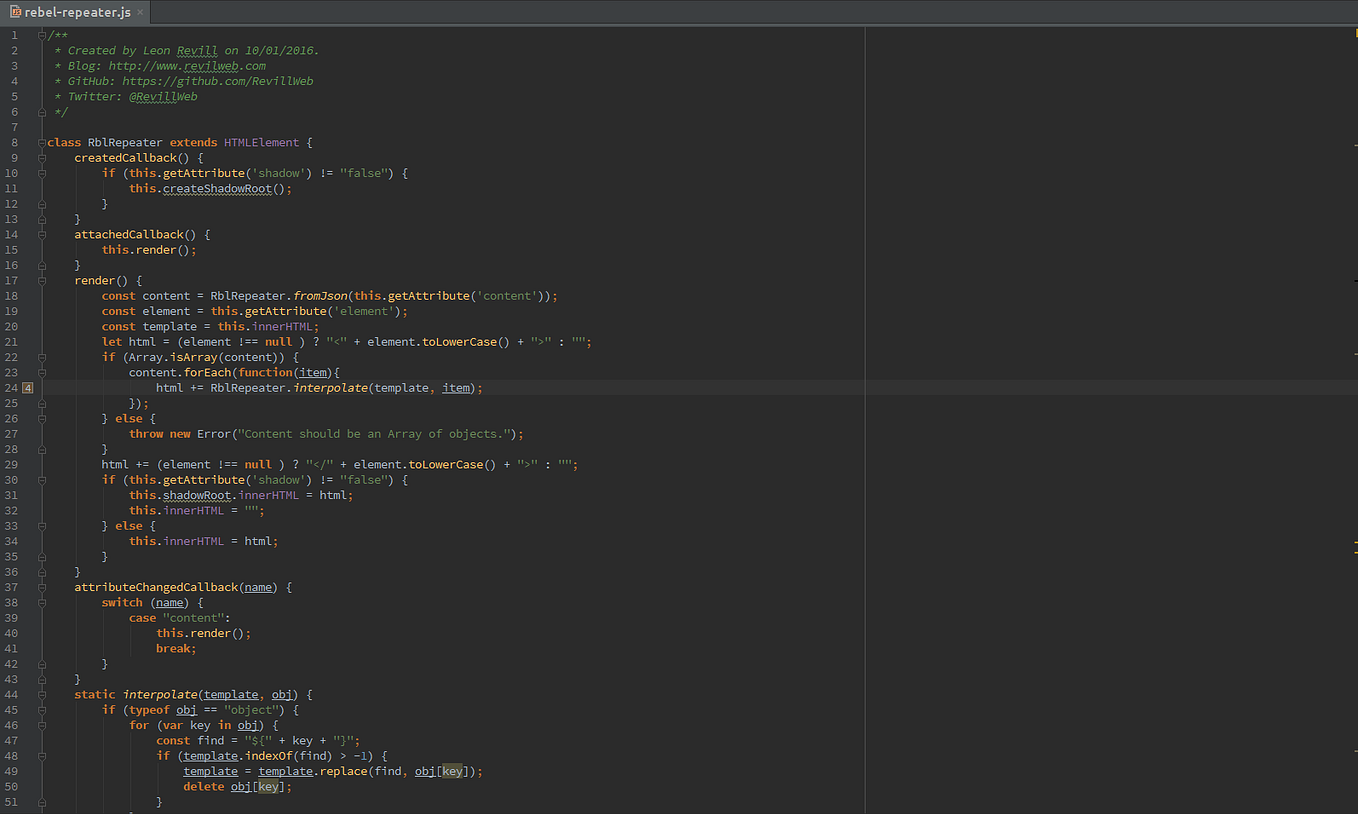Collapse the createdCallback method body
Screen dimensions: 1358x814
click(x=41, y=157)
